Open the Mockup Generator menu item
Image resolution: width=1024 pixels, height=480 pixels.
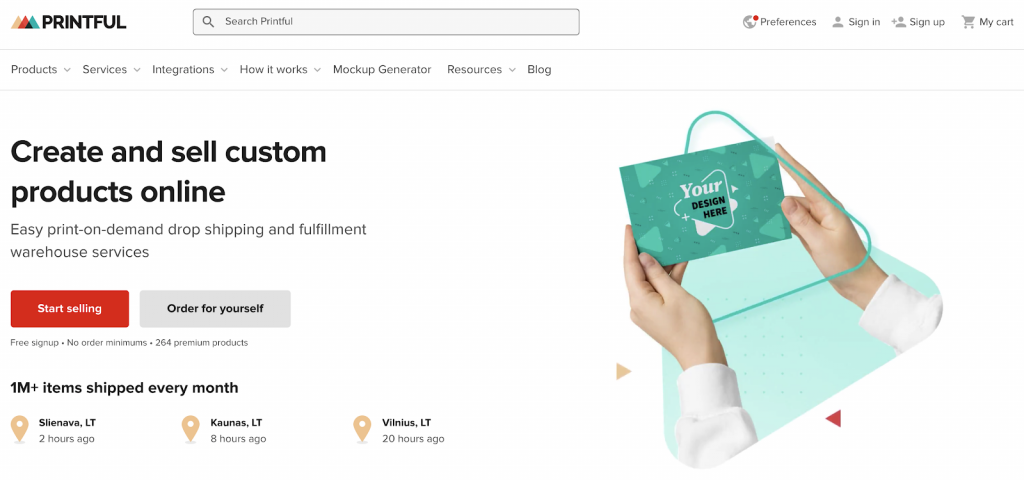(382, 69)
